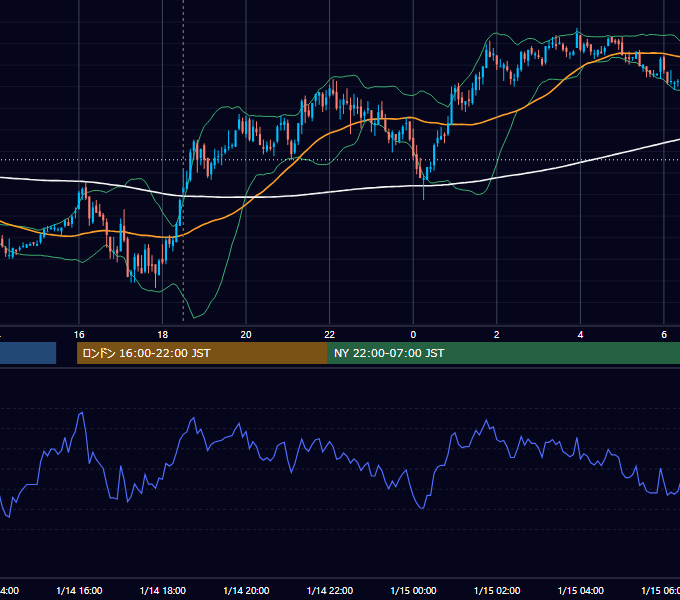Click the 1/14 20:00 date label
Image resolution: width=680 pixels, height=600 pixels.
pyautogui.click(x=246, y=591)
